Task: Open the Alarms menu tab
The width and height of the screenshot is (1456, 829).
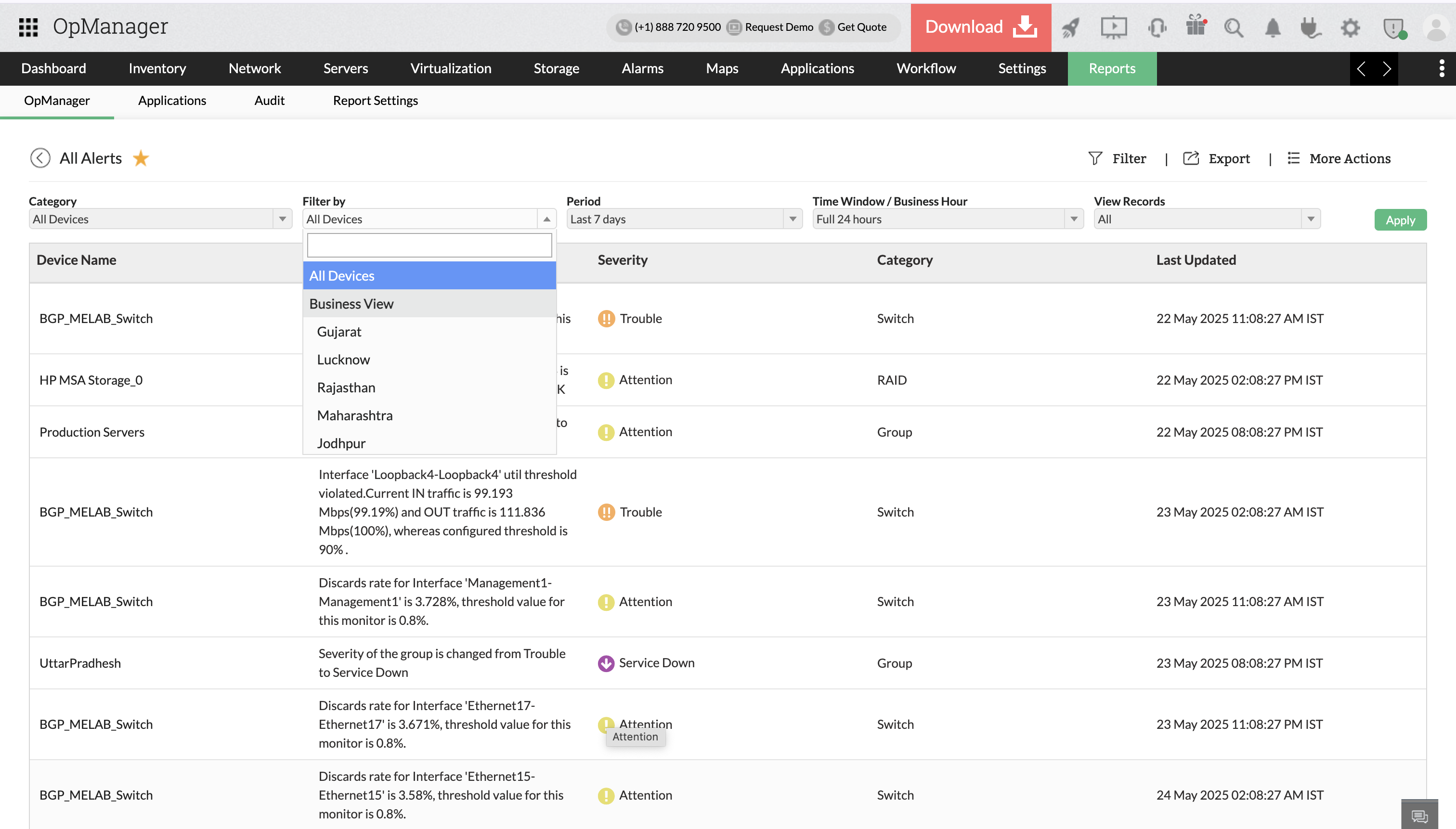Action: 642,68
